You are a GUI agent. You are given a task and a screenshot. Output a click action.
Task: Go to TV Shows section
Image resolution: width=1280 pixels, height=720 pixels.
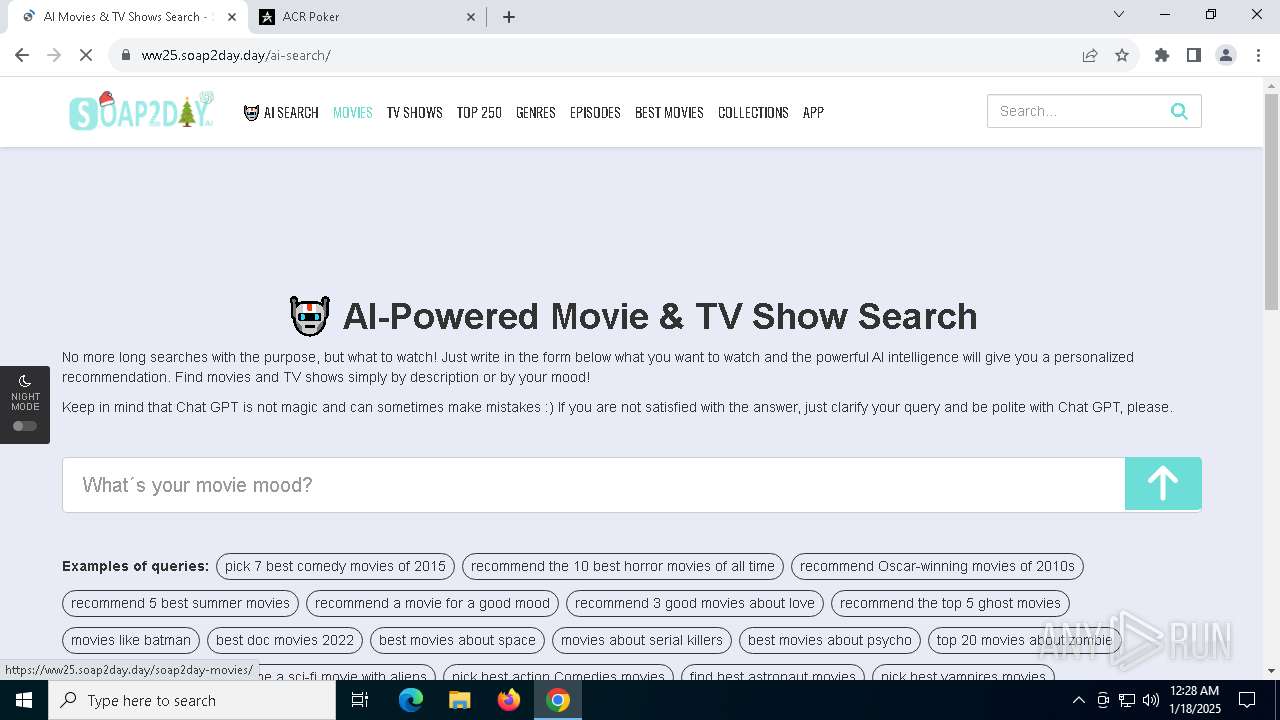(x=414, y=112)
